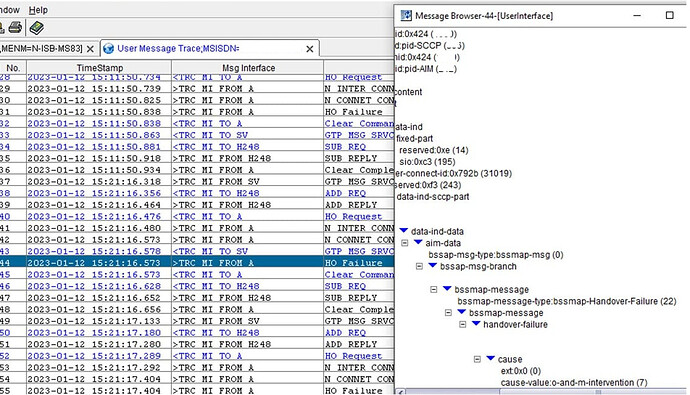690x395 pixels.
Task: Click bssmap-Handover-Failure (22) message type line
Action: (567, 301)
